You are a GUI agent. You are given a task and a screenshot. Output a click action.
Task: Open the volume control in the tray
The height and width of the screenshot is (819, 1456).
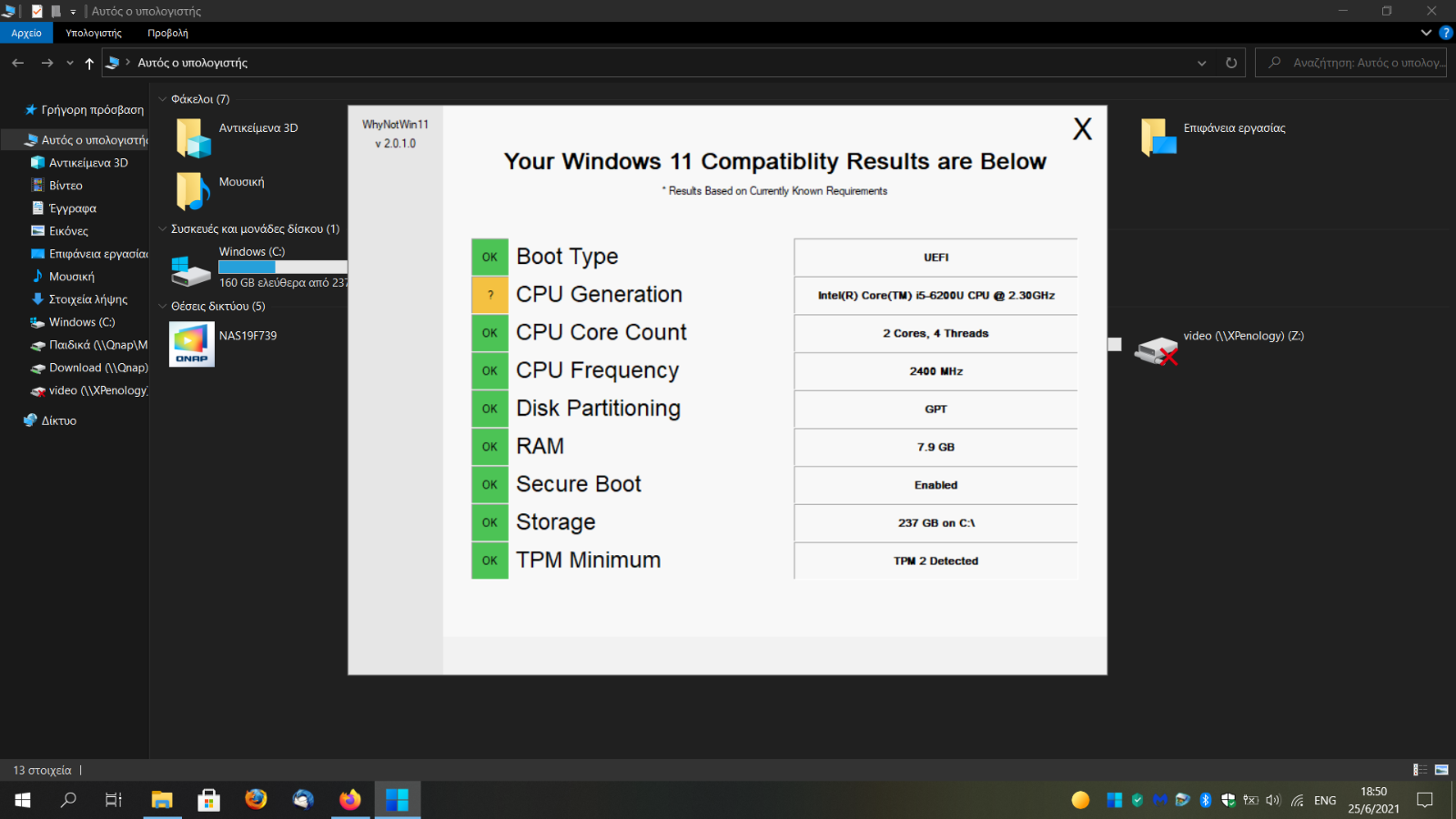point(1273,800)
